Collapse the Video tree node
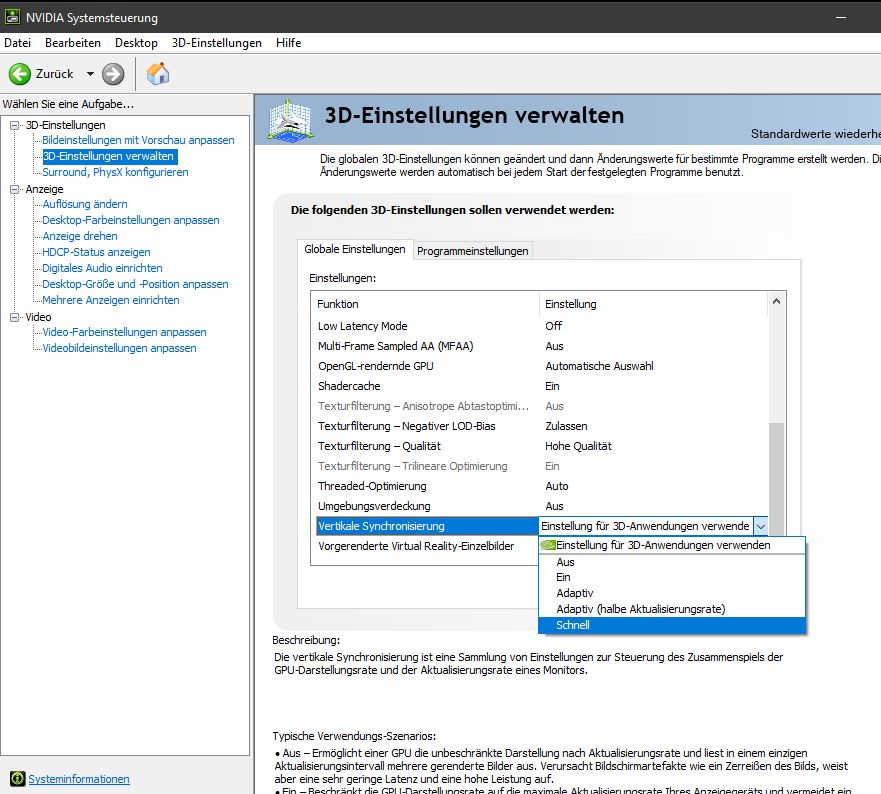 [15, 317]
